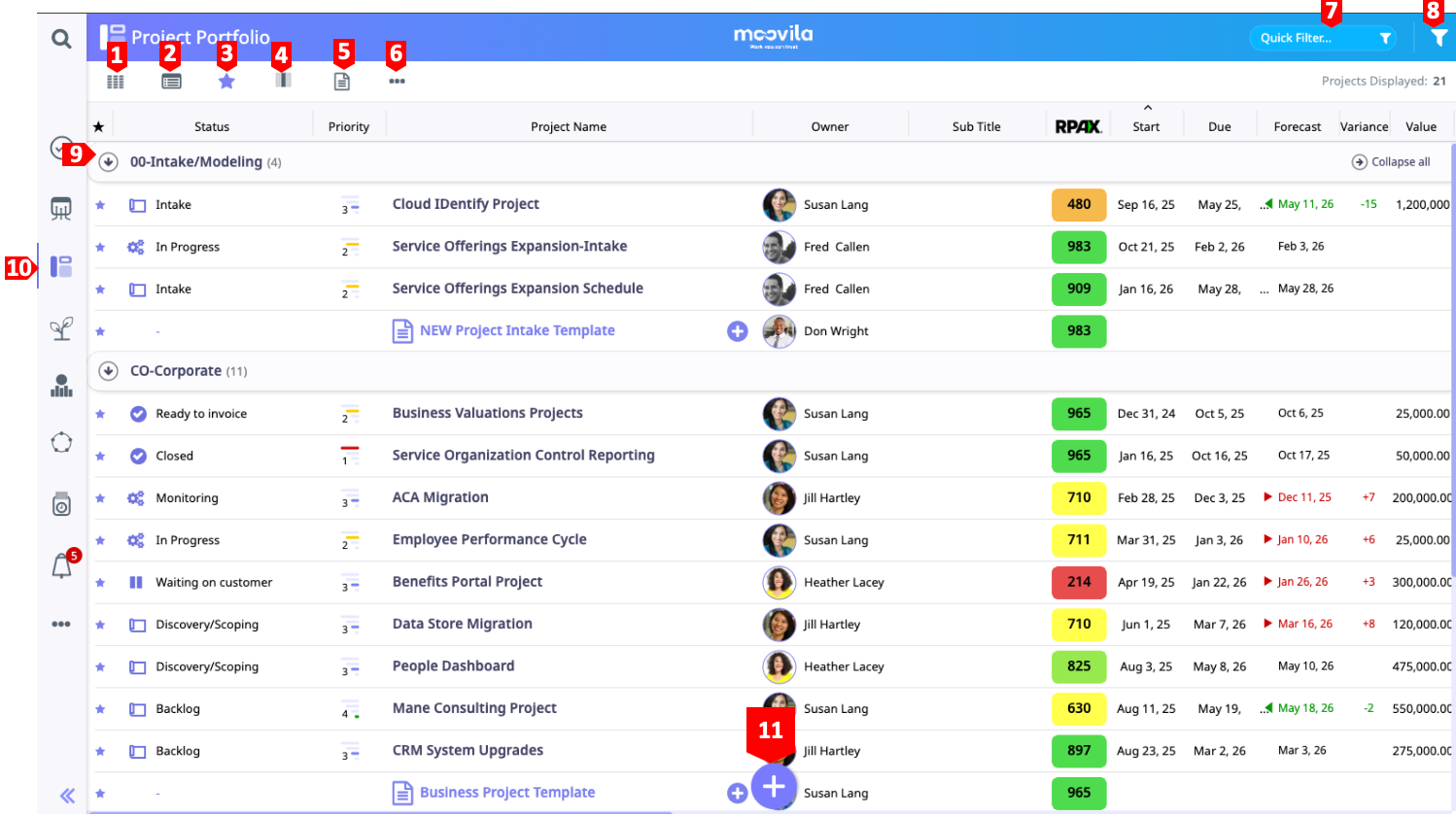Click the search magnifier icon in sidebar

tap(61, 39)
